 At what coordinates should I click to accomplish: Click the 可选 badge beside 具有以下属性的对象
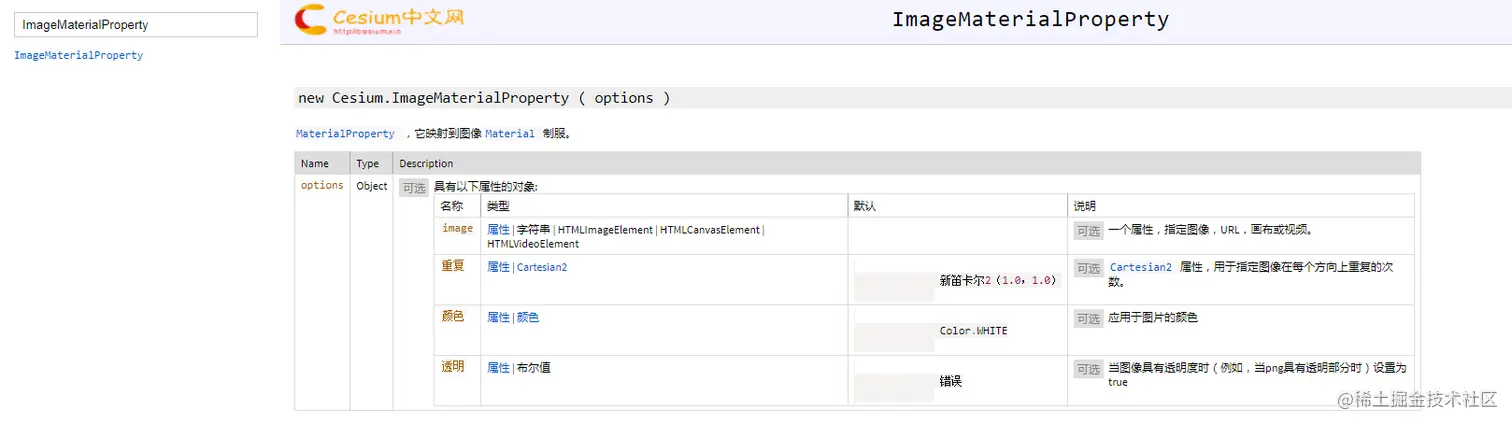click(x=414, y=187)
